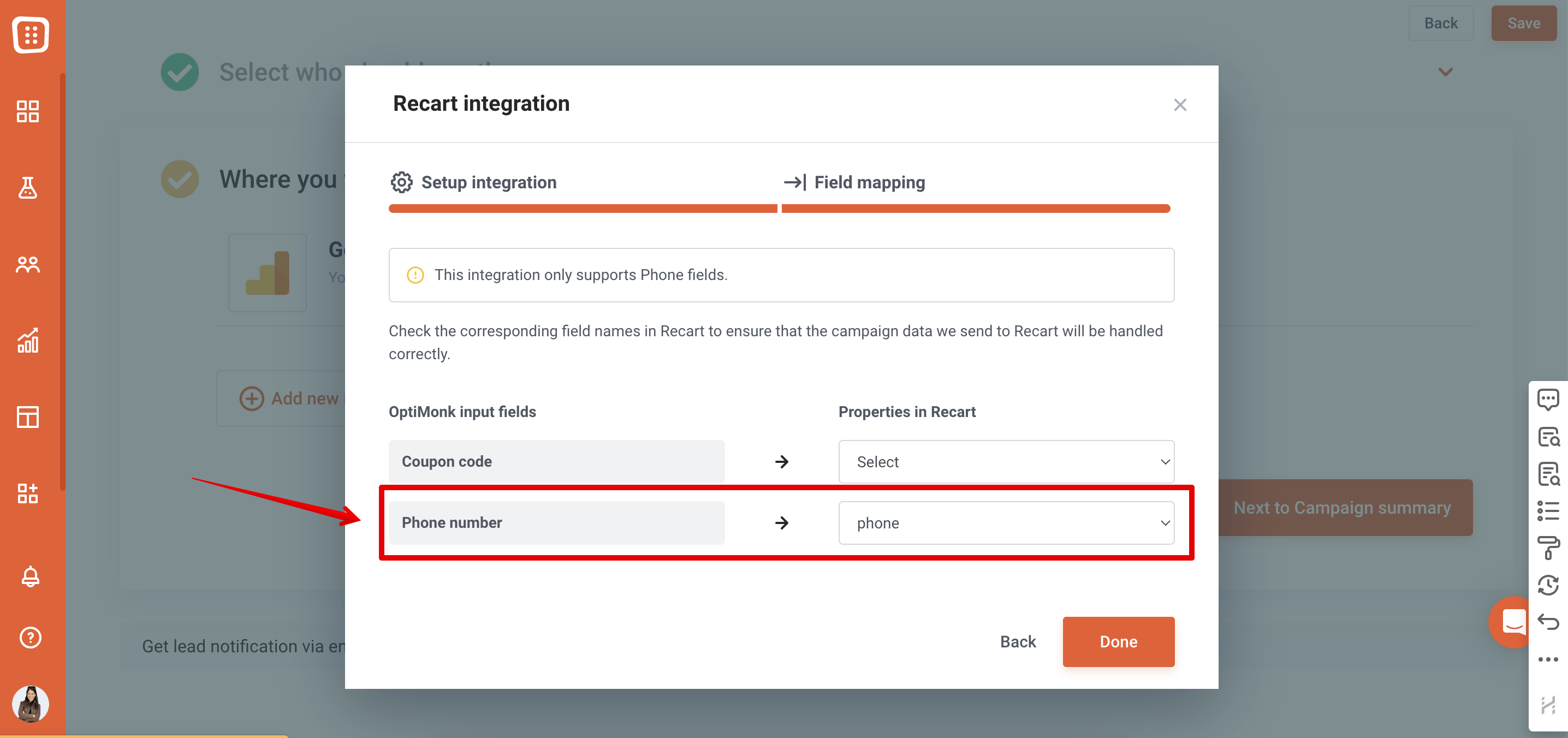Open notifications bell icon
Viewport: 1568px width, 738px height.
[x=31, y=576]
